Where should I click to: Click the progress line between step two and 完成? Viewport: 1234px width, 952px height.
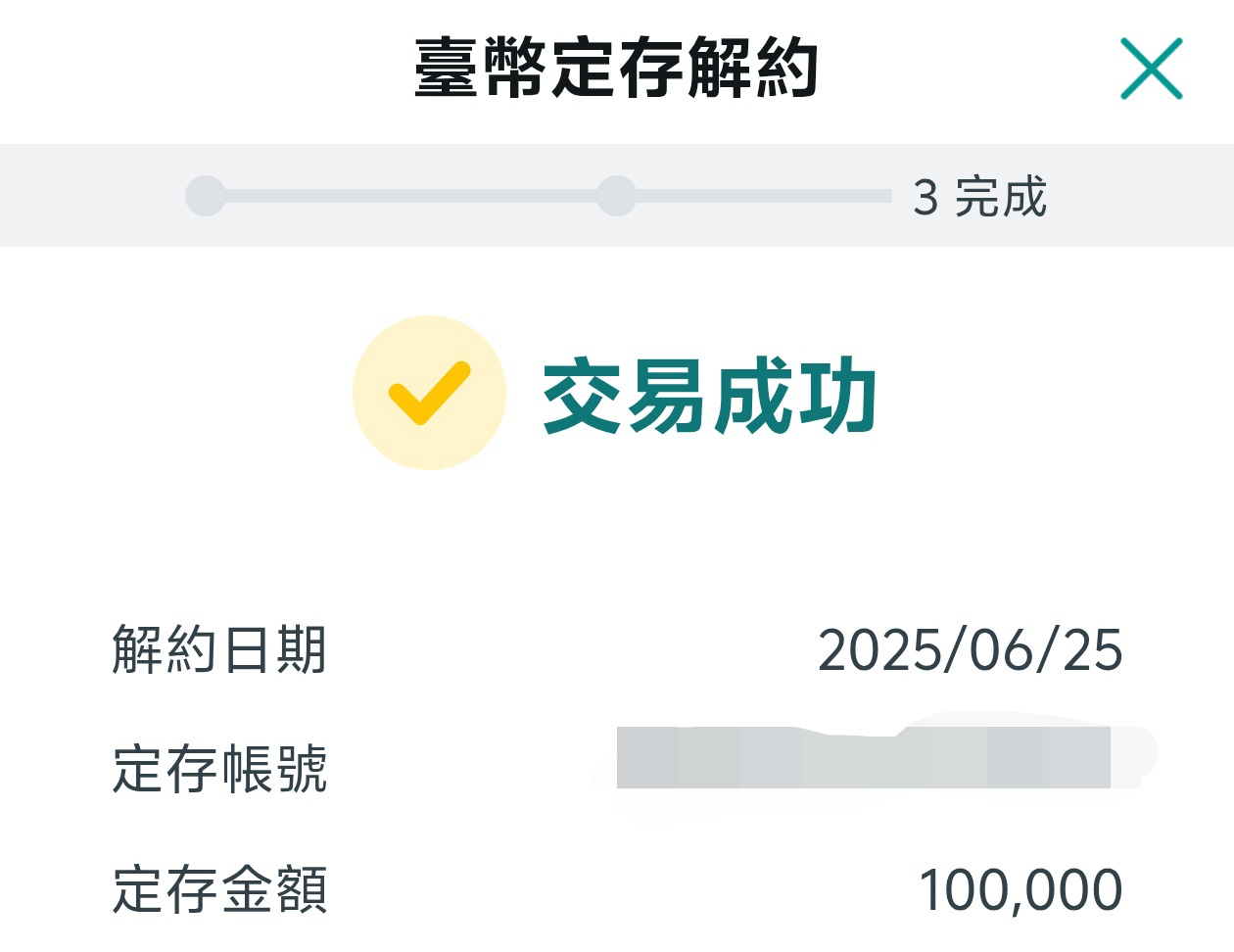point(765,196)
